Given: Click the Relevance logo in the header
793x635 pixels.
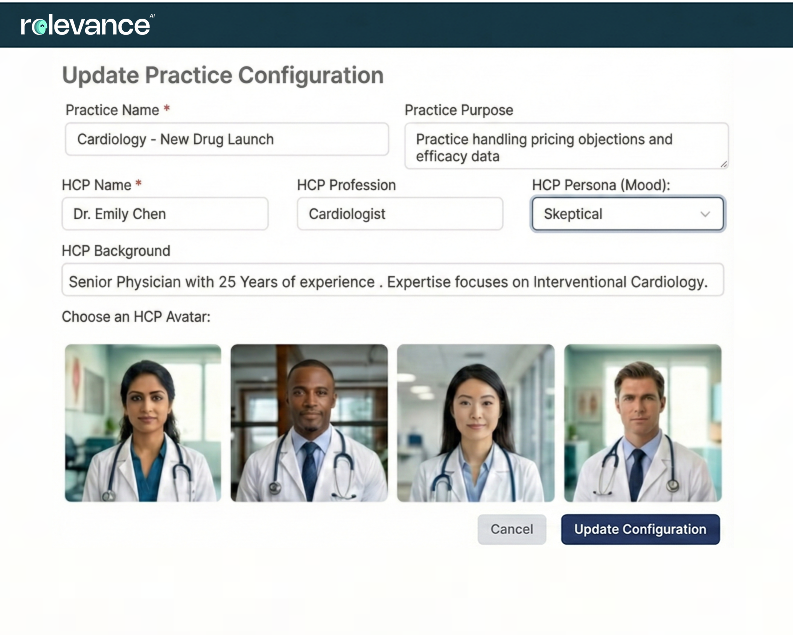Looking at the screenshot, I should [x=86, y=25].
